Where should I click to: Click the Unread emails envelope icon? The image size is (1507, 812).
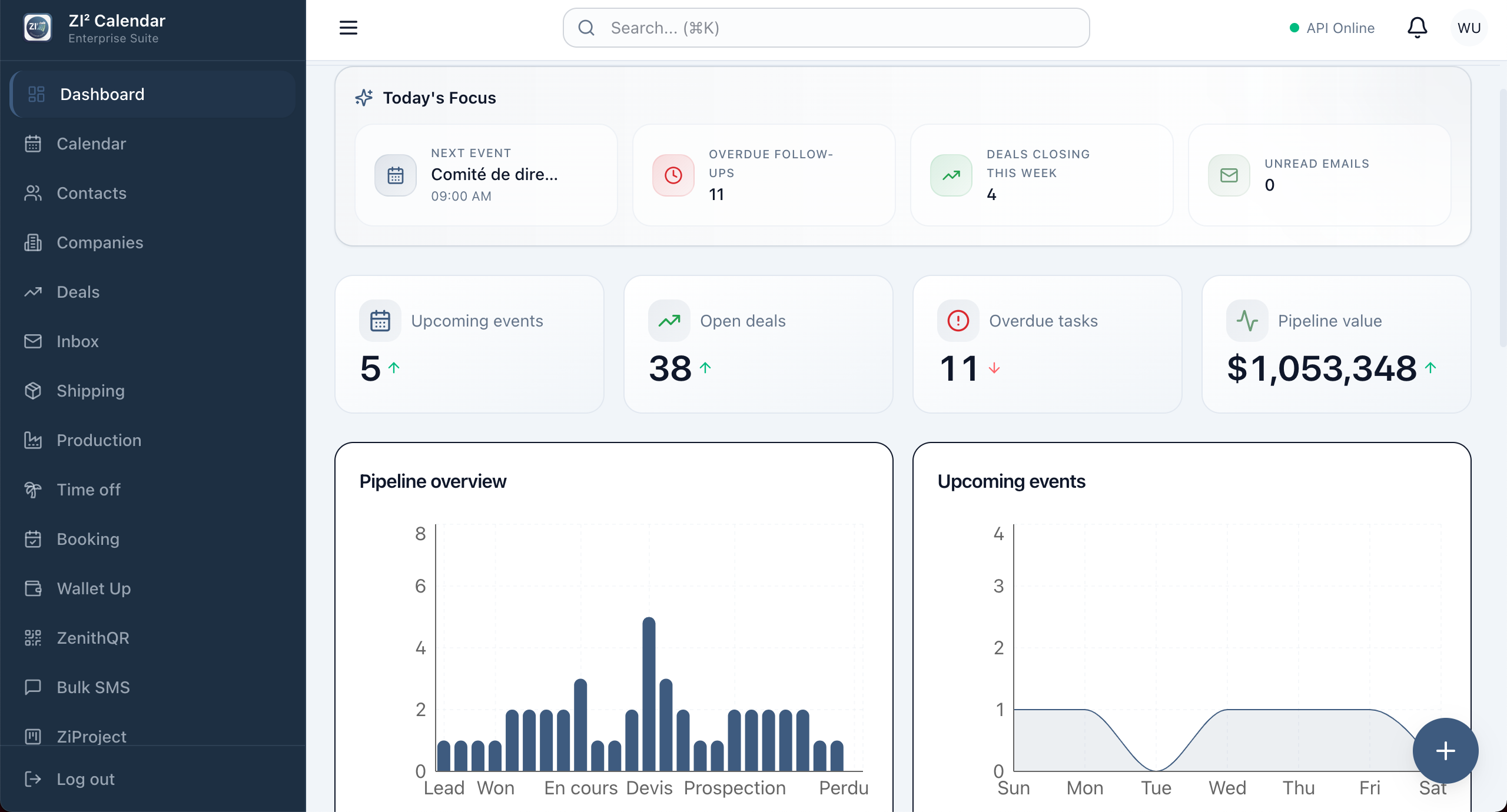click(x=1229, y=175)
